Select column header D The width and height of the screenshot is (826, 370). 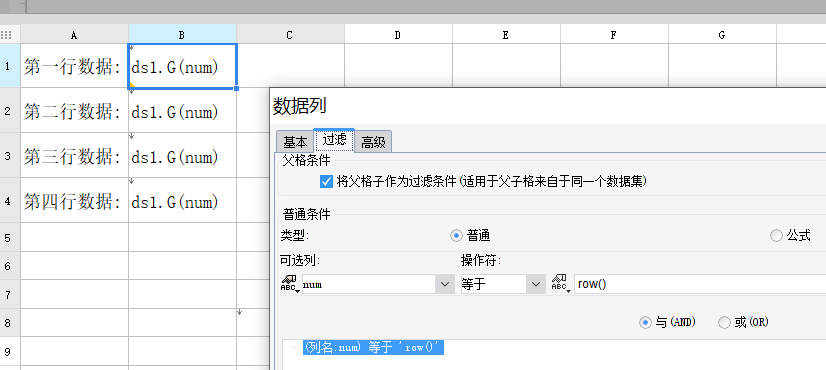click(398, 35)
